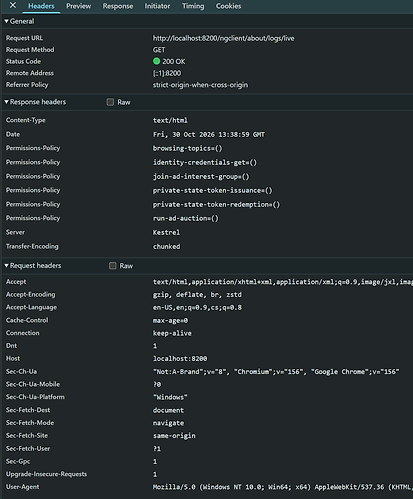This screenshot has width=413, height=499.
Task: Select Sec-Ch-Ua-Platform value "Windows"
Action: click(170, 397)
